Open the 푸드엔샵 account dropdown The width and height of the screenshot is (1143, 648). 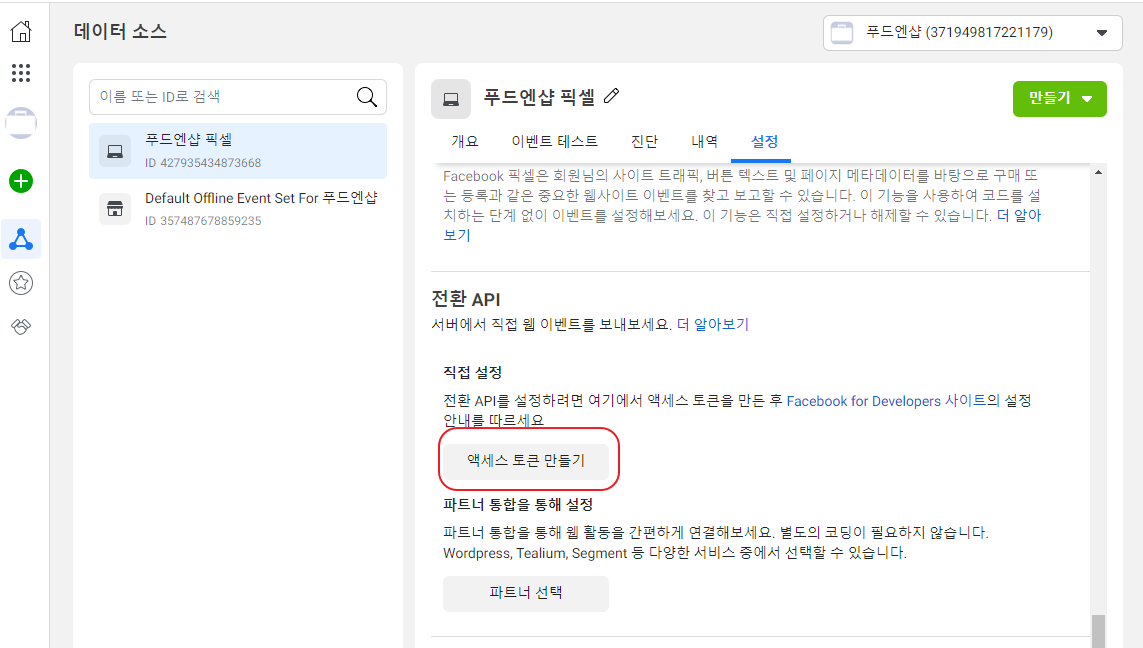[x=972, y=33]
